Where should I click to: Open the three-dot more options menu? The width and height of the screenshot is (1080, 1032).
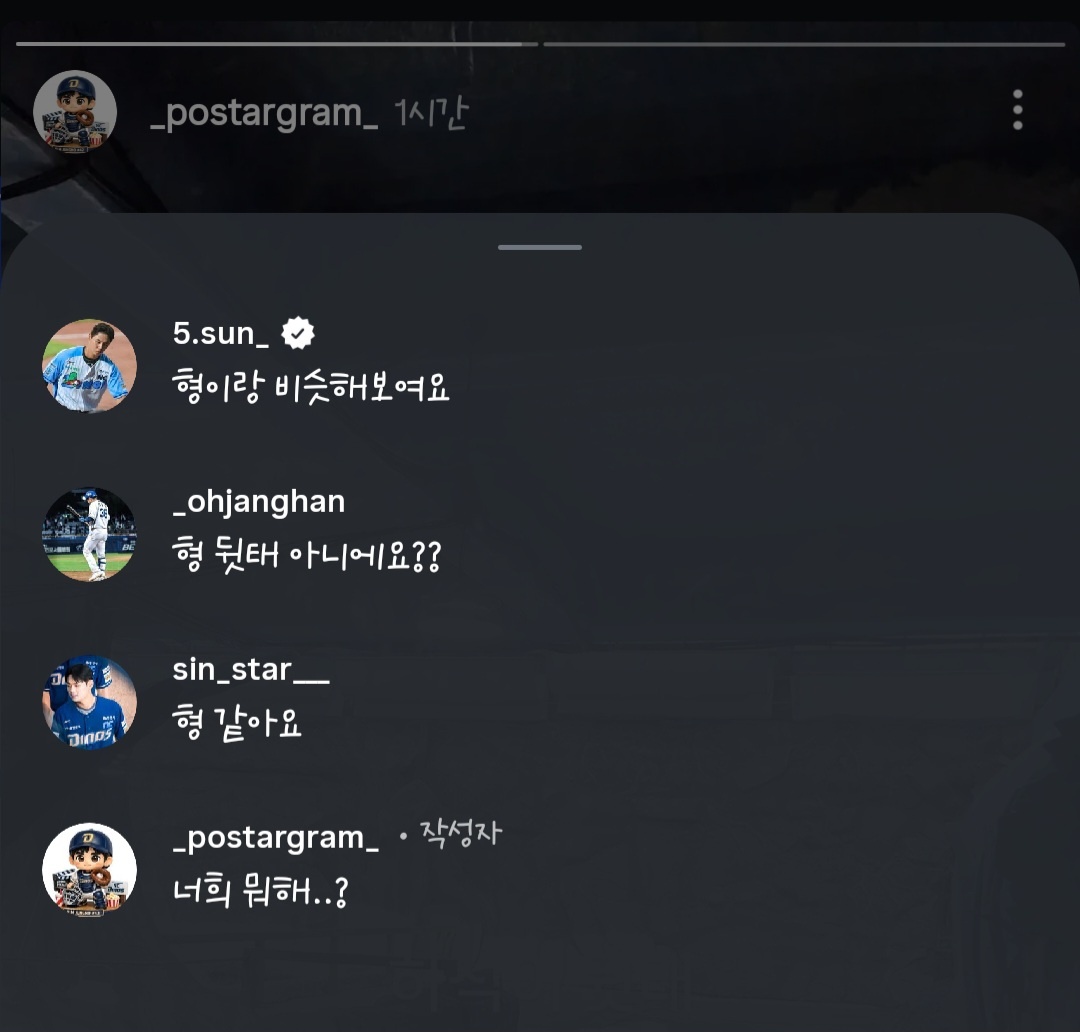(x=1017, y=110)
